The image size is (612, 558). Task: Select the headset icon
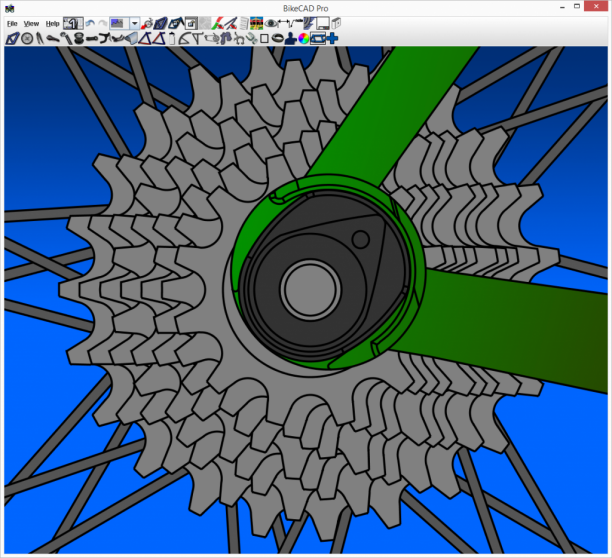79,39
